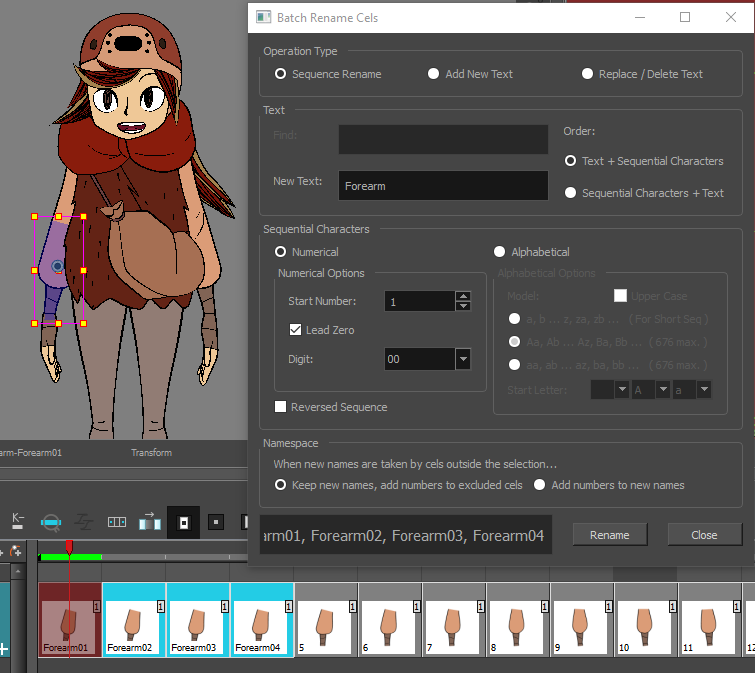The height and width of the screenshot is (673, 755).
Task: Select aa, ab ... lowercase 676 max model
Action: click(514, 365)
